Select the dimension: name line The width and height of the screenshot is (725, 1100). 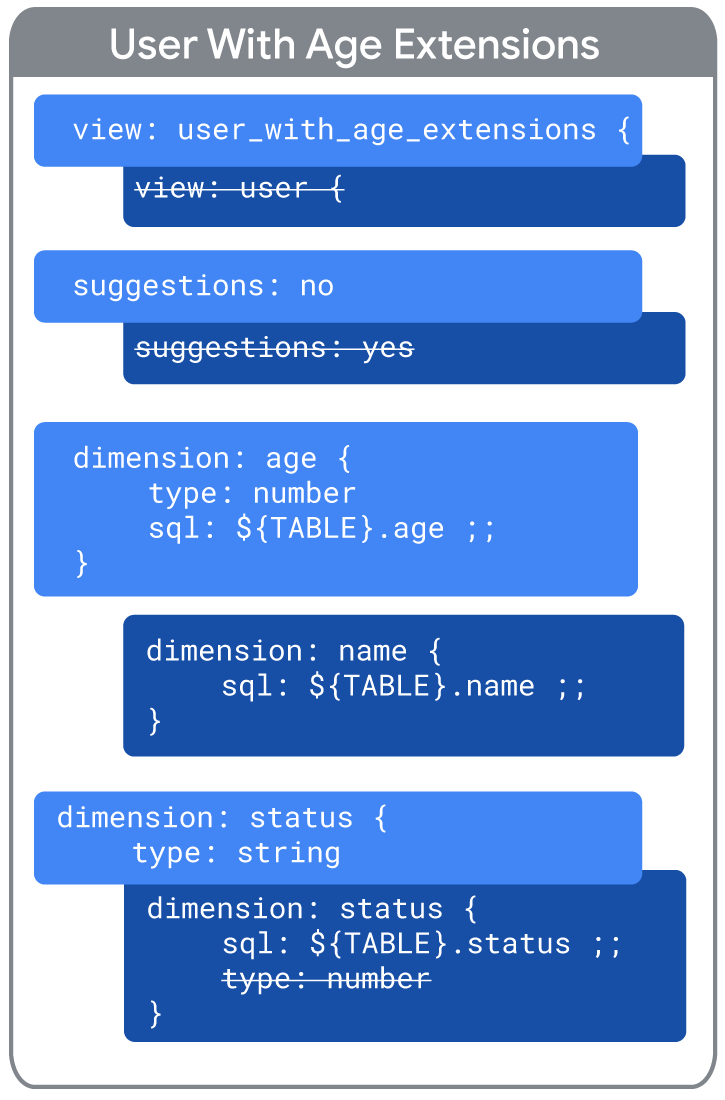294,652
